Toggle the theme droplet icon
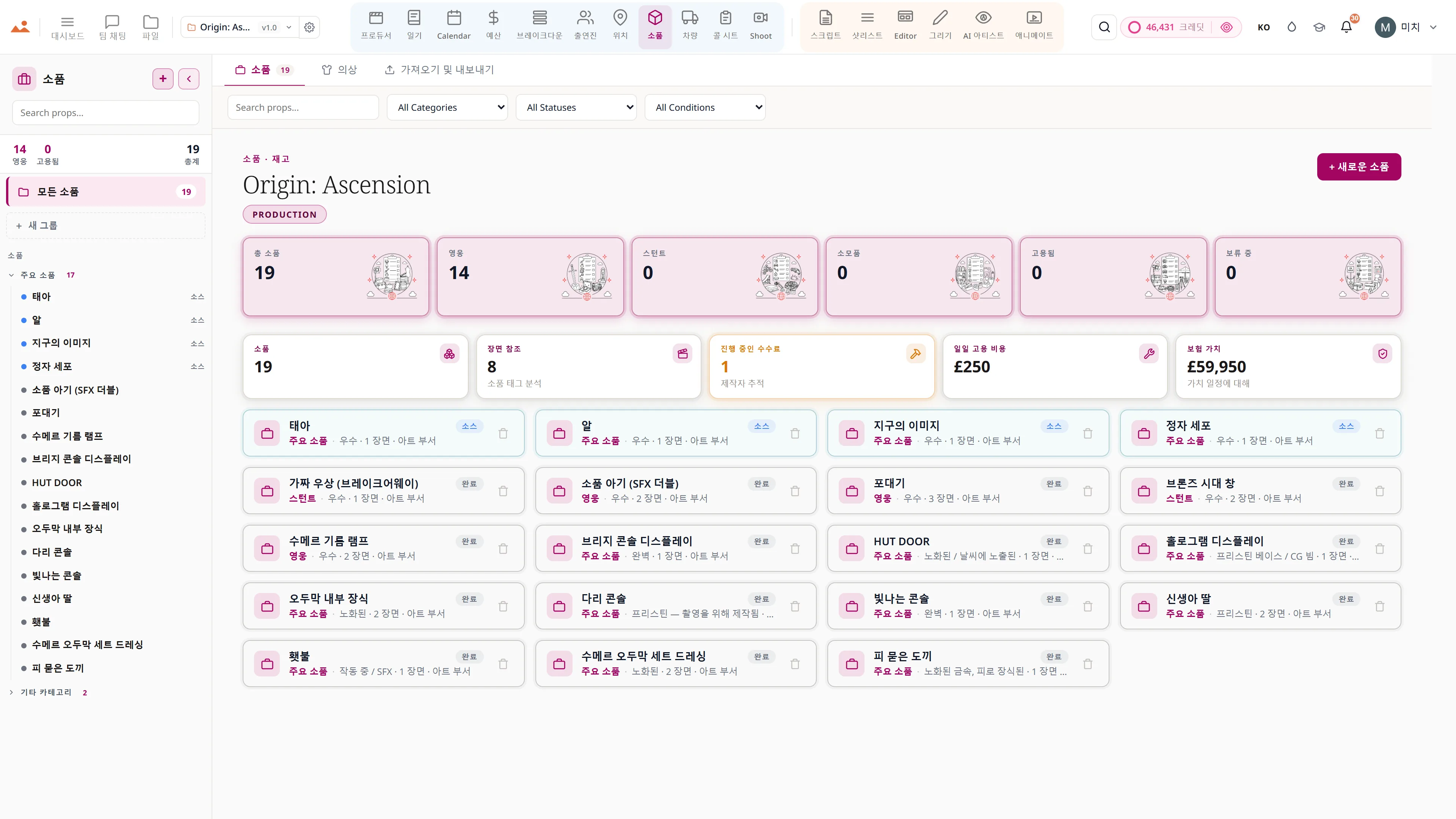Screen dimensions: 1456x819 [x=1291, y=27]
